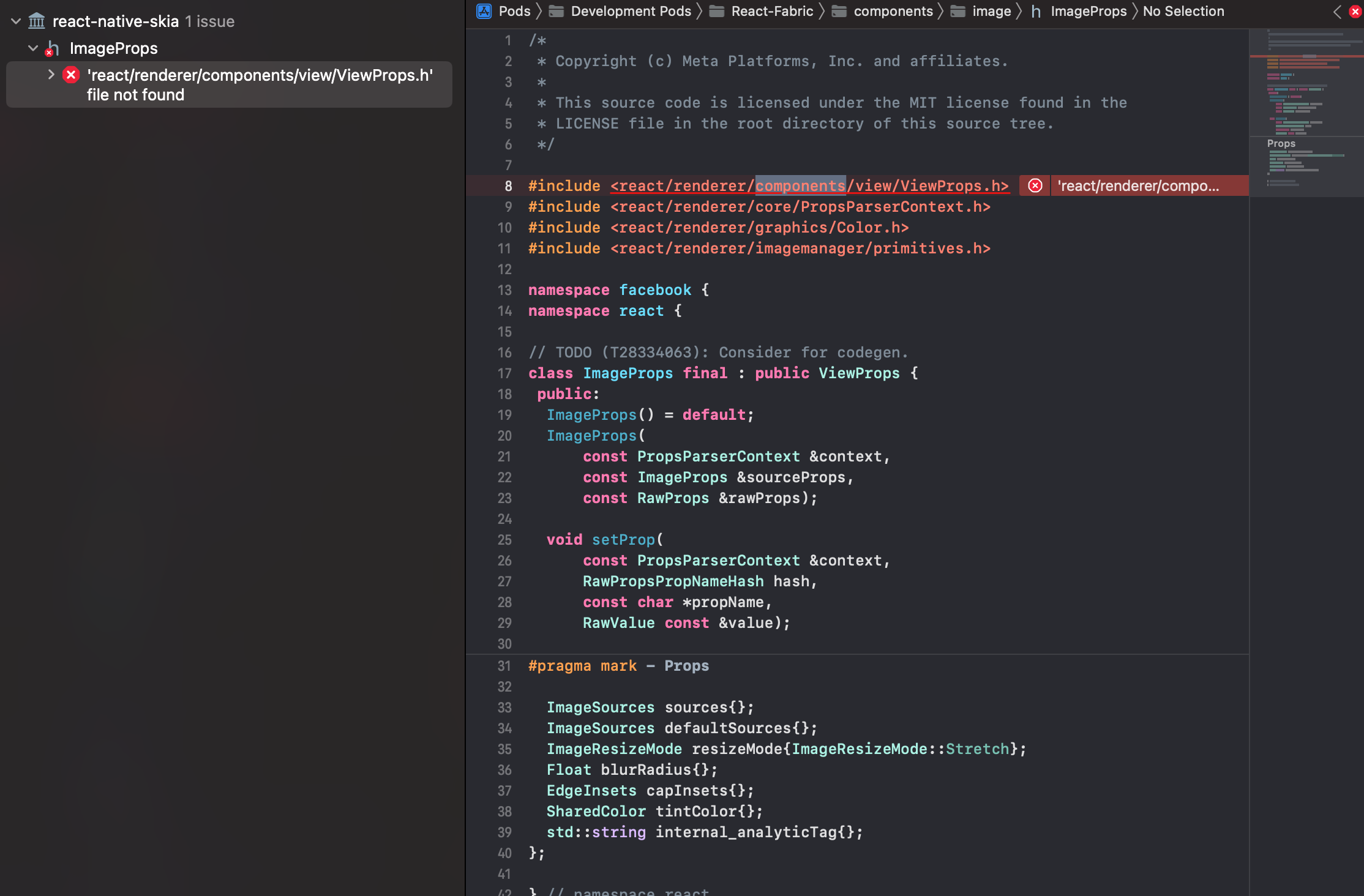Open Pods breadcrumb item
The height and width of the screenshot is (896, 1364).
(514, 11)
